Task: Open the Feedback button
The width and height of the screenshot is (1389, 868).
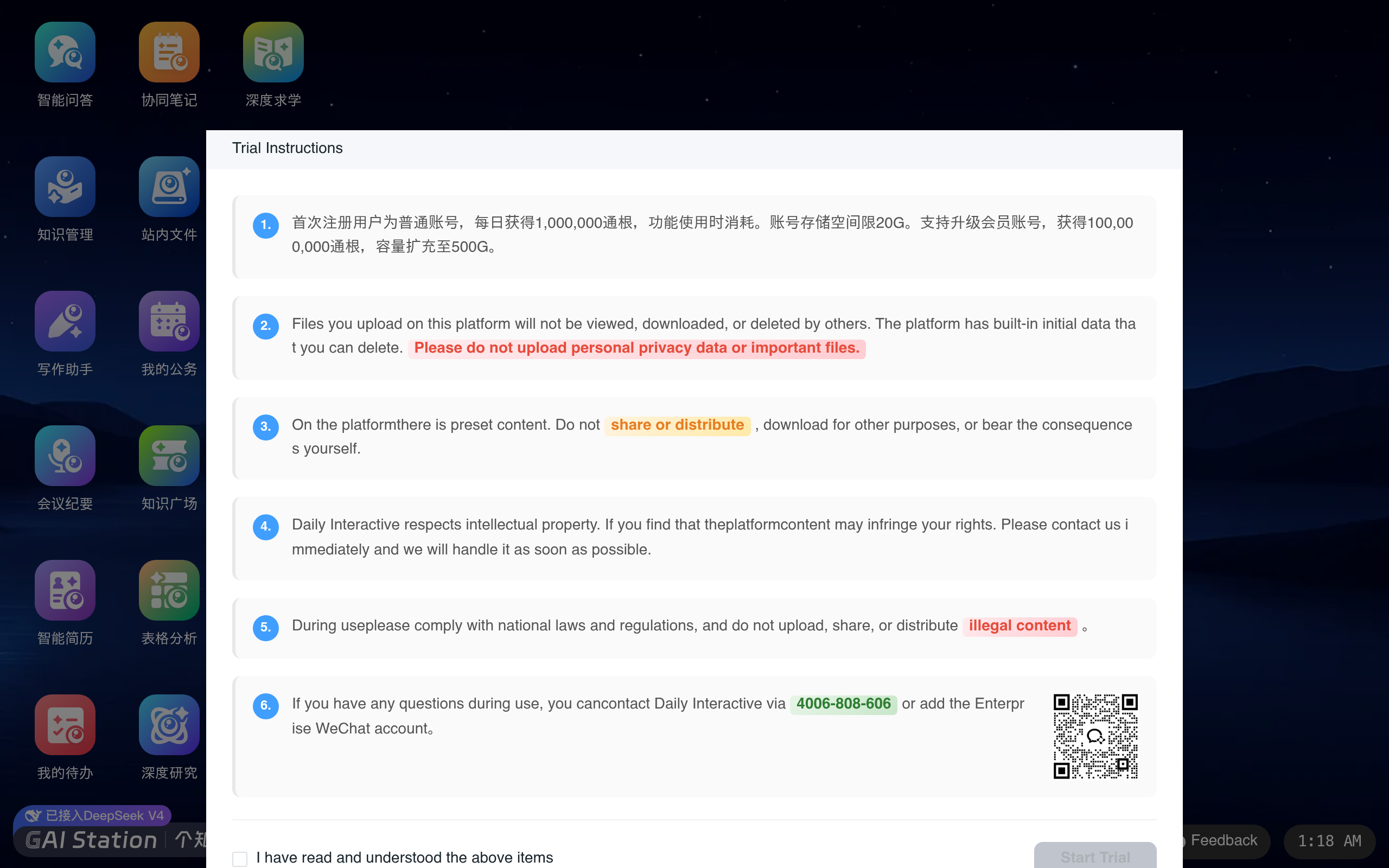Action: pos(1222,840)
